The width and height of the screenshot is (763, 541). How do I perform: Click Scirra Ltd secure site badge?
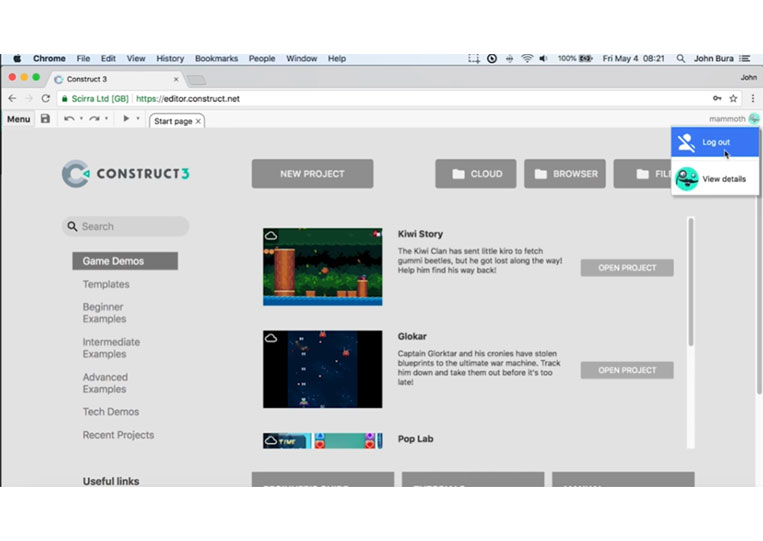pyautogui.click(x=95, y=98)
